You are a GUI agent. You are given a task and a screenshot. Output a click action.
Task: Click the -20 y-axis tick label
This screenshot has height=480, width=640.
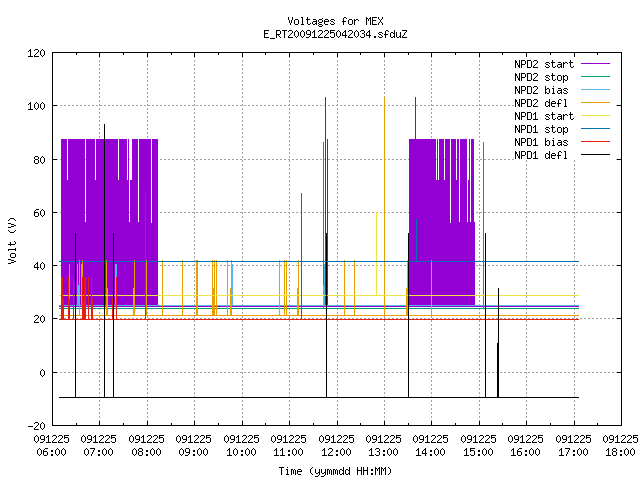pos(36,426)
